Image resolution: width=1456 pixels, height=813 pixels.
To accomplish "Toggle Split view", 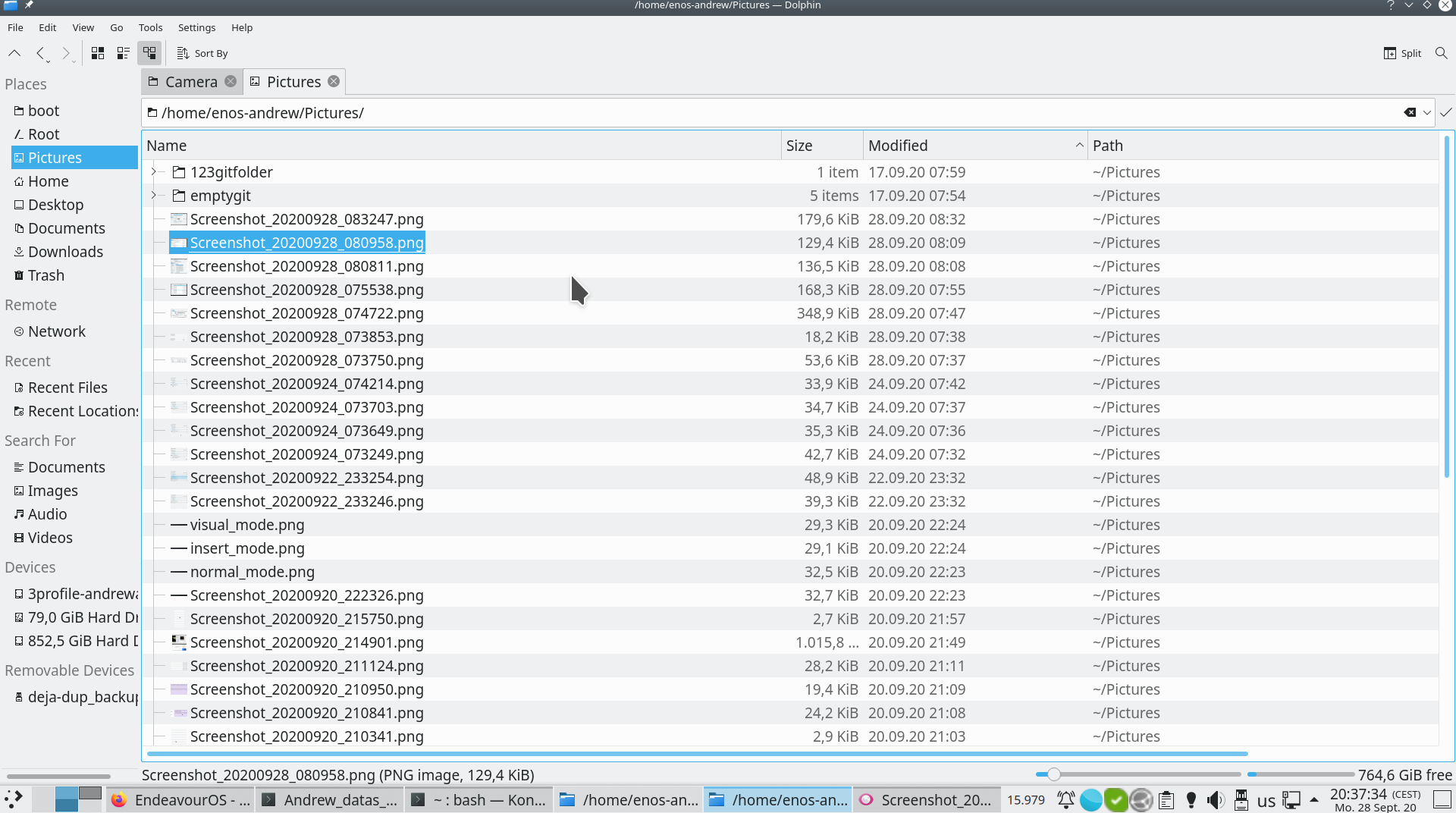I will click(x=1402, y=53).
